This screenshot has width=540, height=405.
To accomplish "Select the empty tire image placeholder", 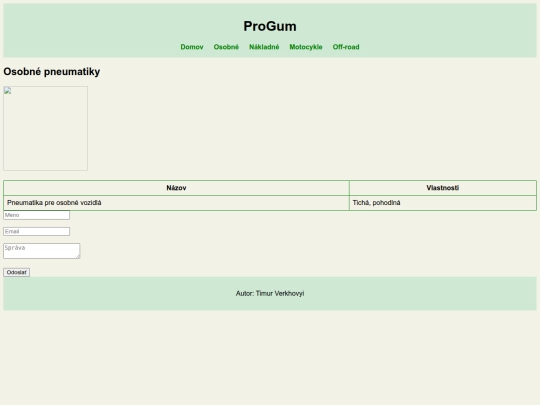I will 45,128.
